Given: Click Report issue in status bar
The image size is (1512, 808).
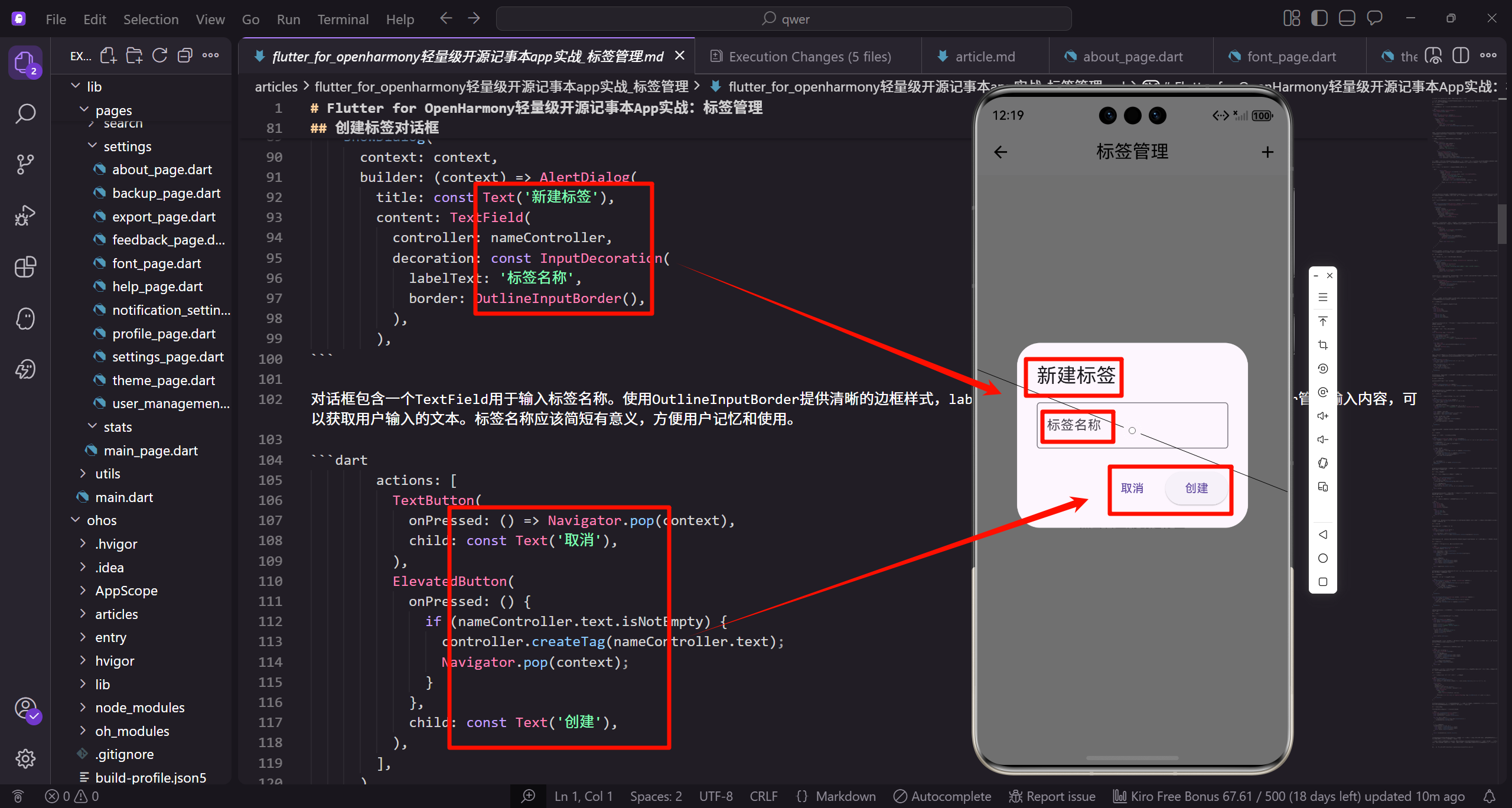Looking at the screenshot, I should coord(1052,796).
